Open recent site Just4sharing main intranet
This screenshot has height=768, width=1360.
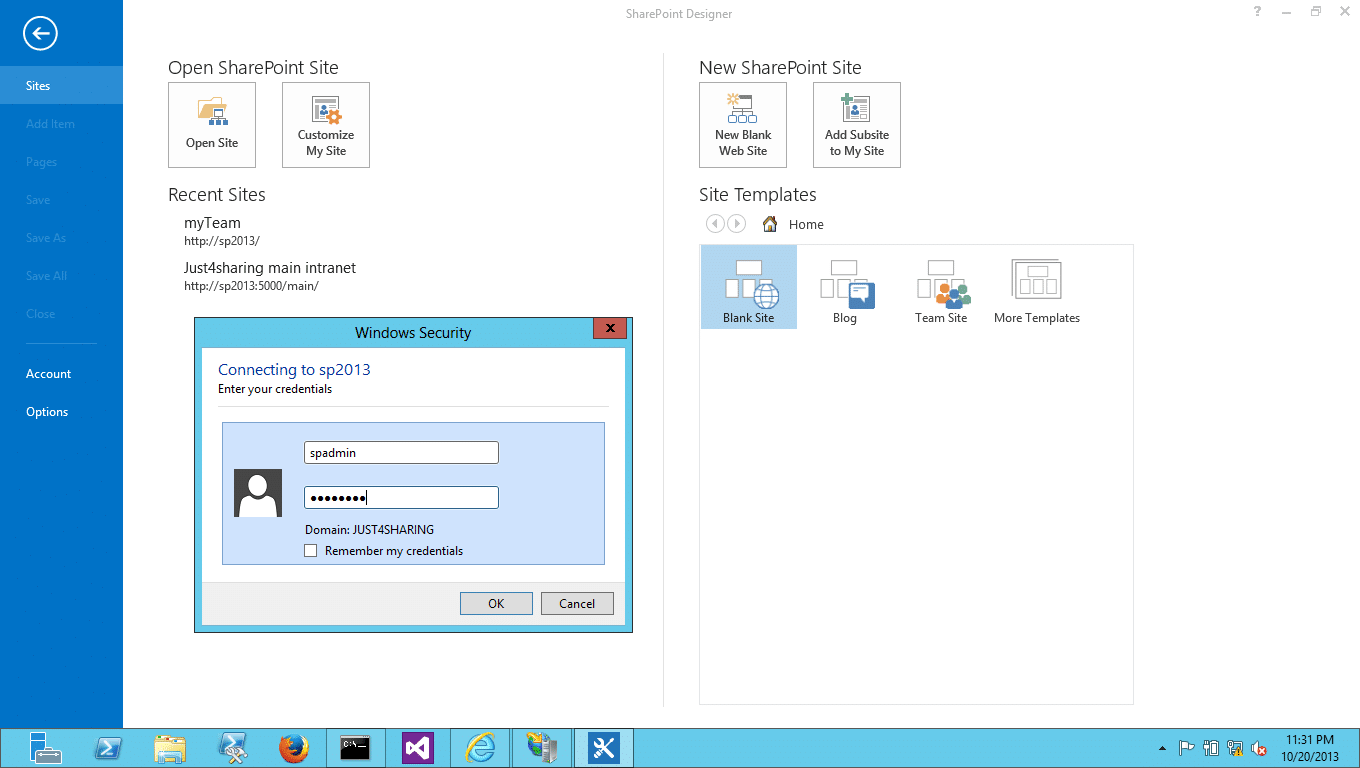270,268
